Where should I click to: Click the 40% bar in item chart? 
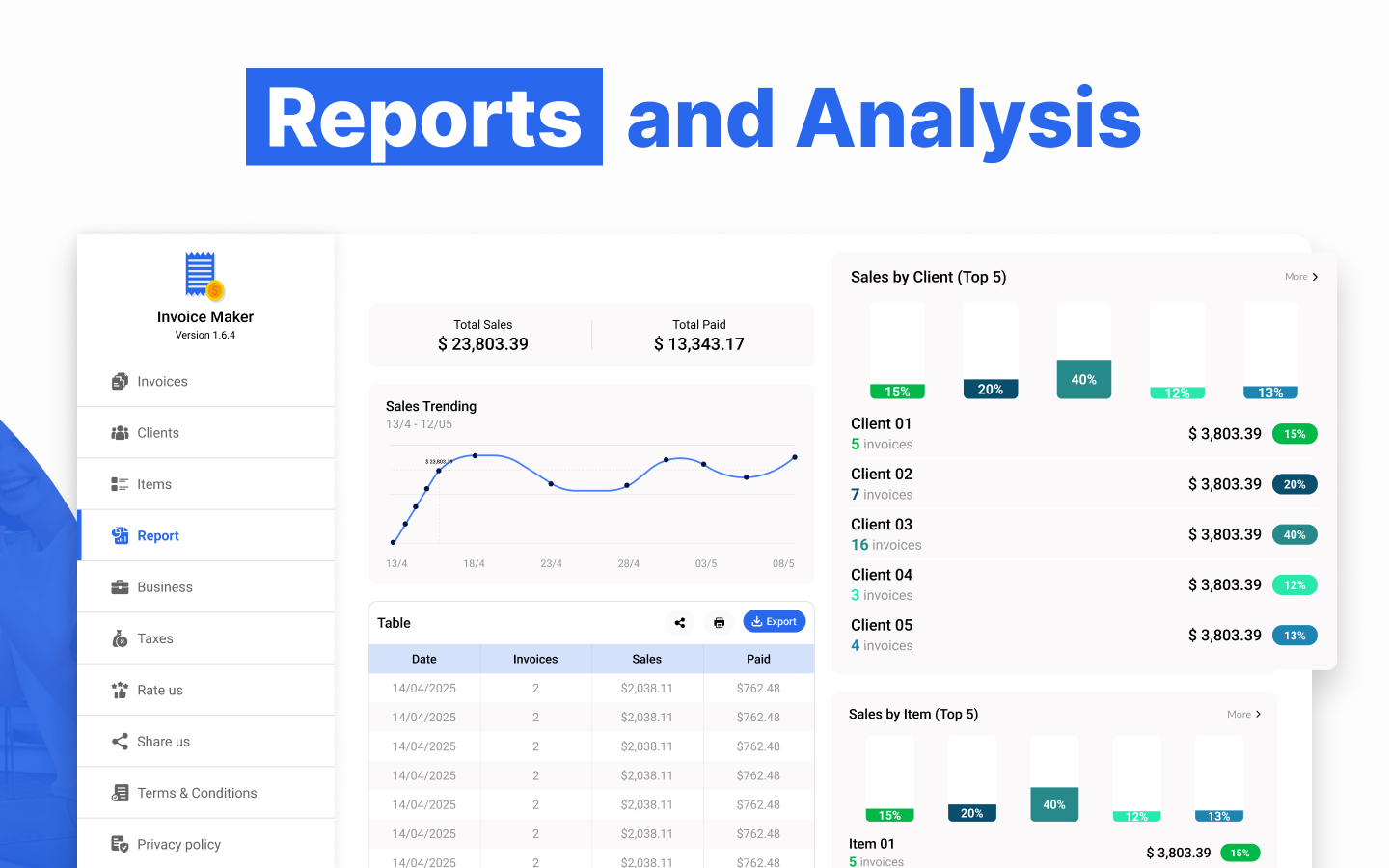coord(1054,804)
